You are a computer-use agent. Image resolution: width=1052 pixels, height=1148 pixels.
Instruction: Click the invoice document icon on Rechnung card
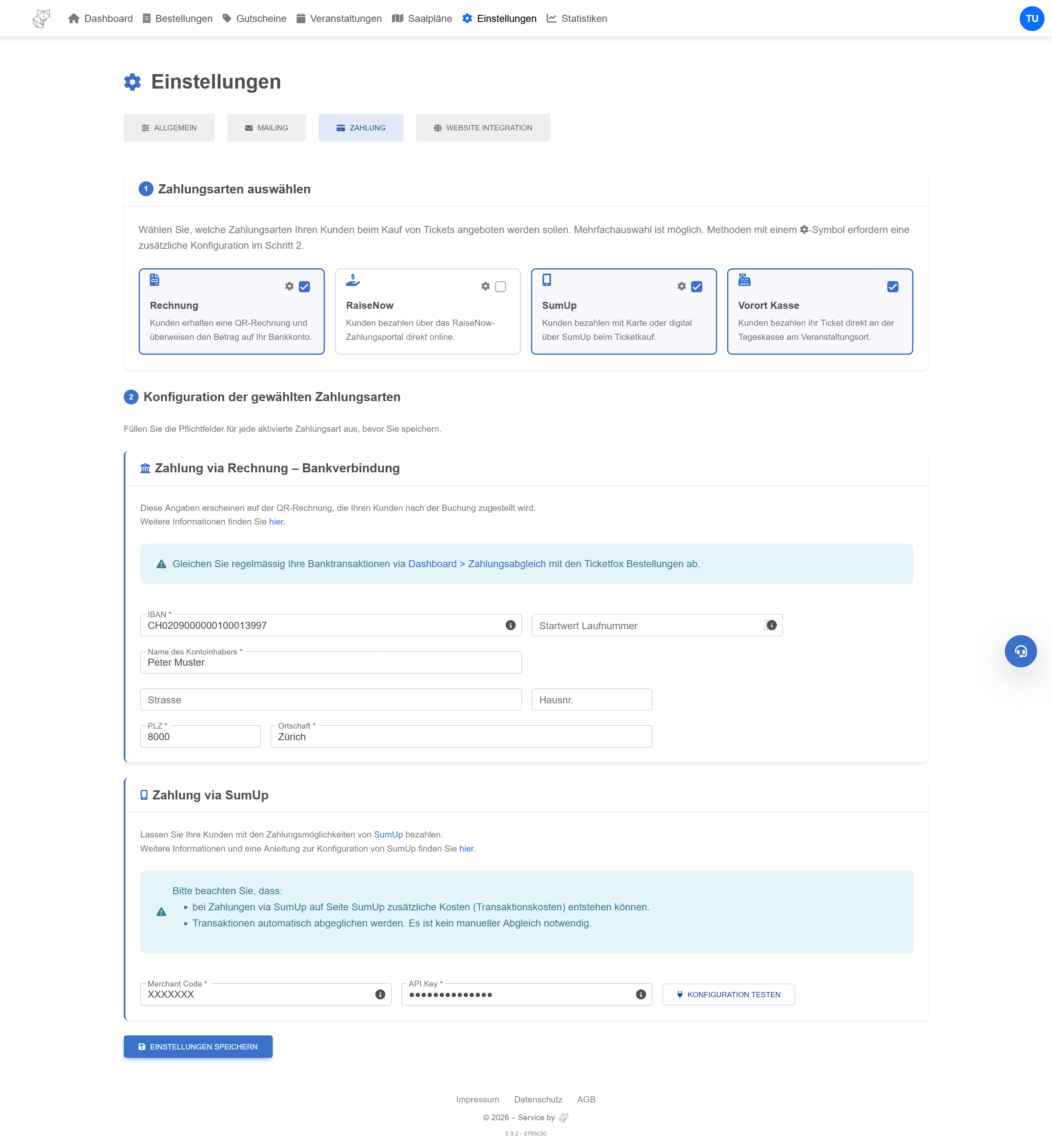pyautogui.click(x=154, y=279)
